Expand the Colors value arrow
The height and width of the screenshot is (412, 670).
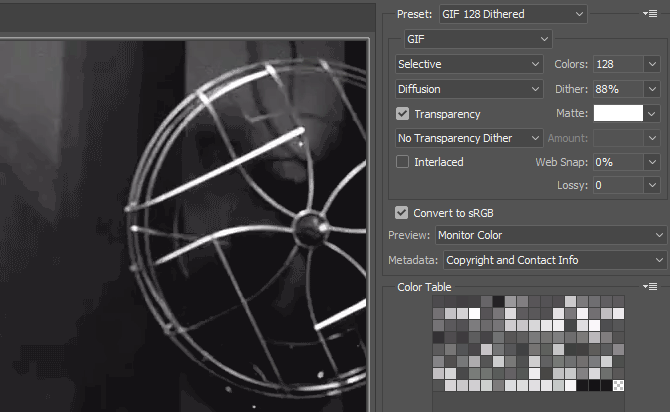point(652,64)
